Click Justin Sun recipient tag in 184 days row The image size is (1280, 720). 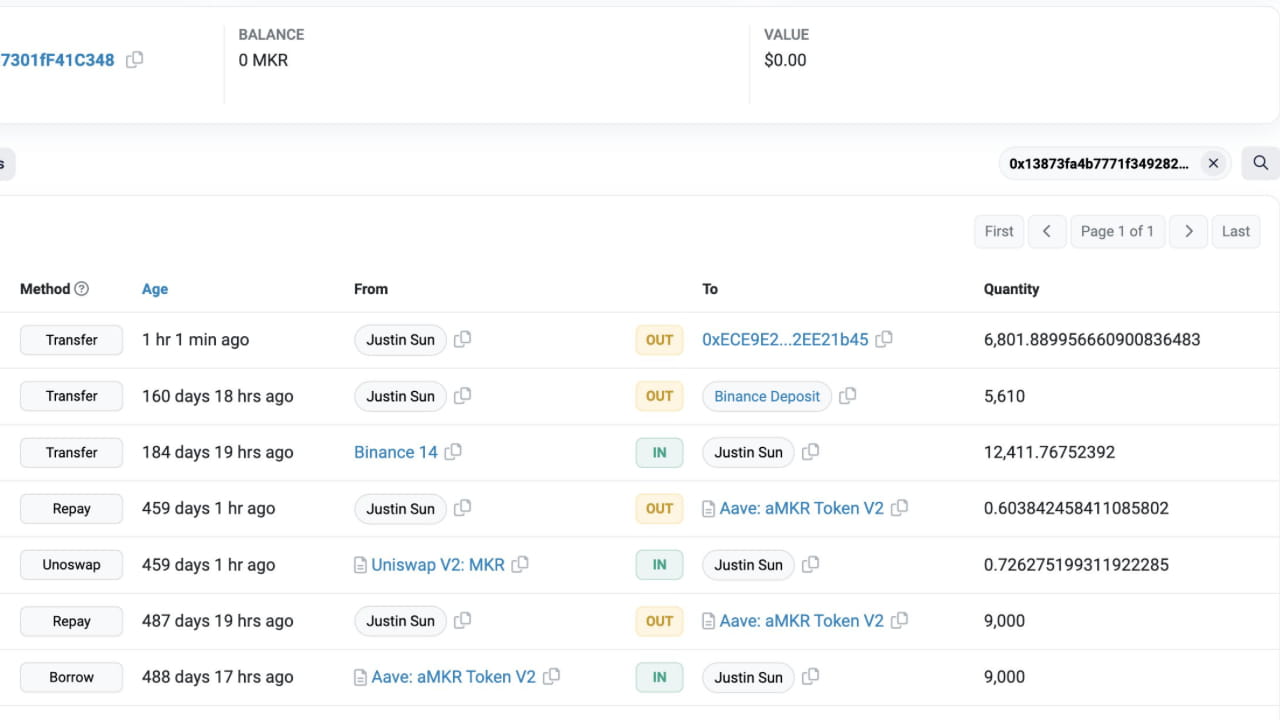tap(748, 452)
